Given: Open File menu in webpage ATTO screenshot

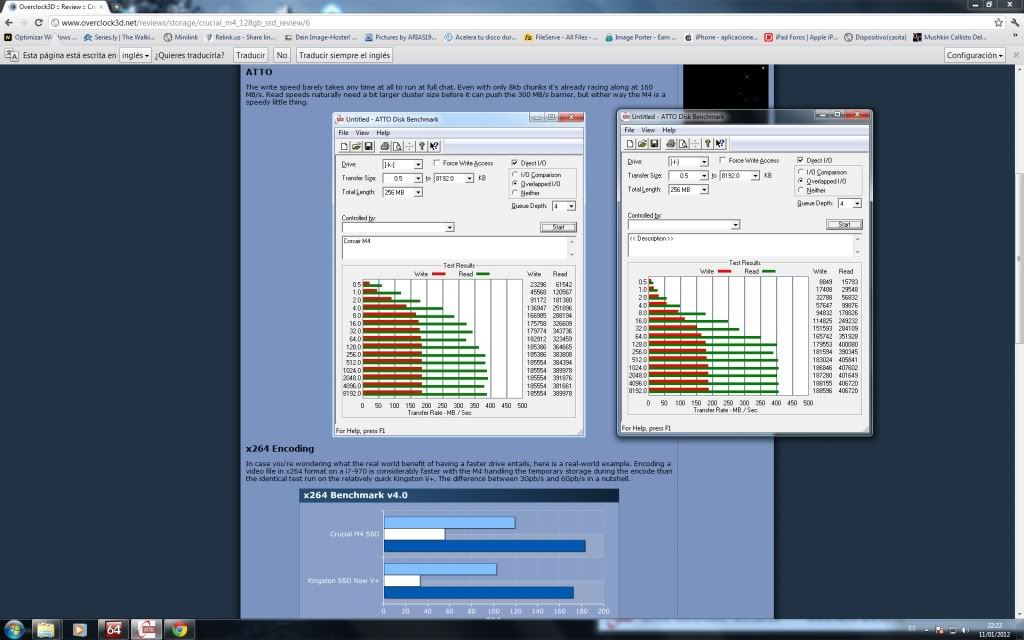Looking at the screenshot, I should tap(343, 133).
